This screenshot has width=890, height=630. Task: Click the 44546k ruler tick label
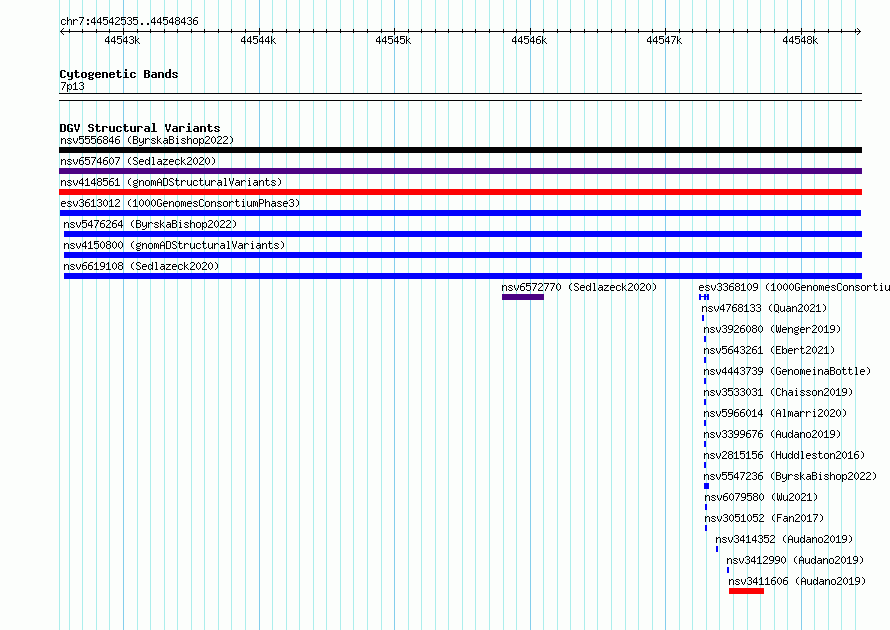tap(529, 40)
